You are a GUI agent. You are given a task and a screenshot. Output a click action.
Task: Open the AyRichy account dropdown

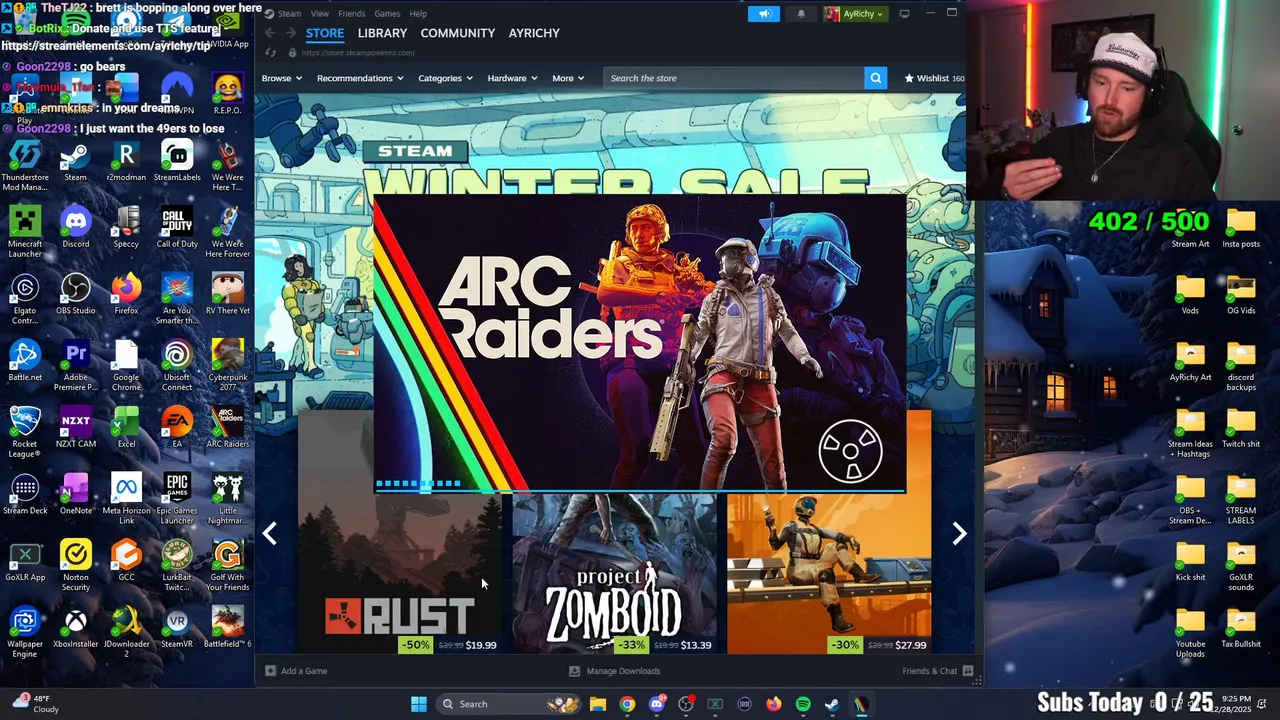[x=854, y=14]
